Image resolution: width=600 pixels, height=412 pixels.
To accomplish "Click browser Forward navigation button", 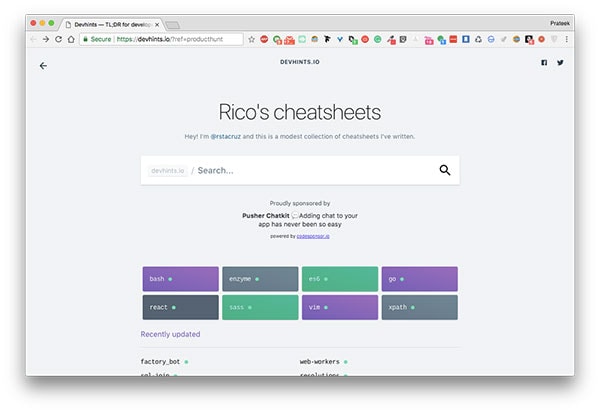I will [46, 39].
